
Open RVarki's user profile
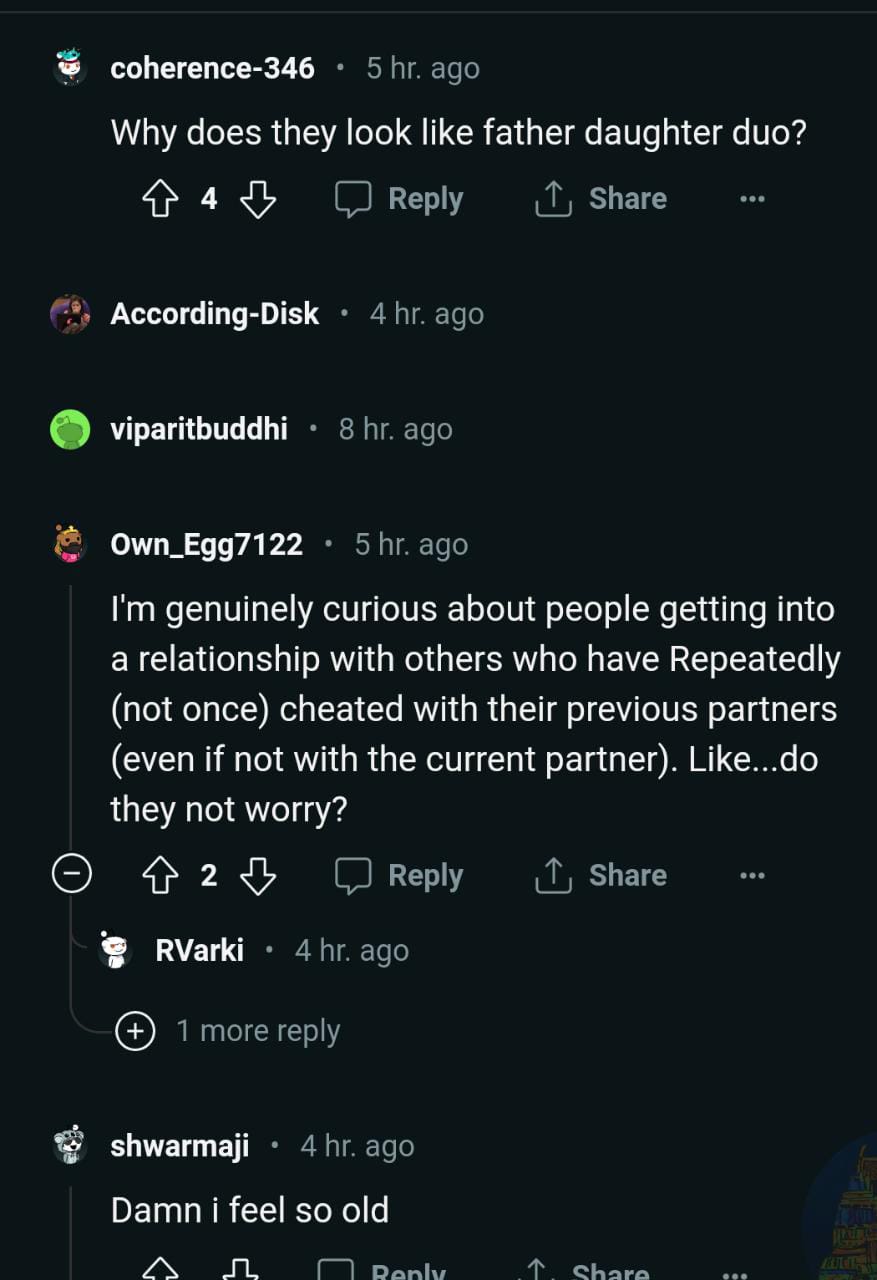pyautogui.click(x=199, y=950)
